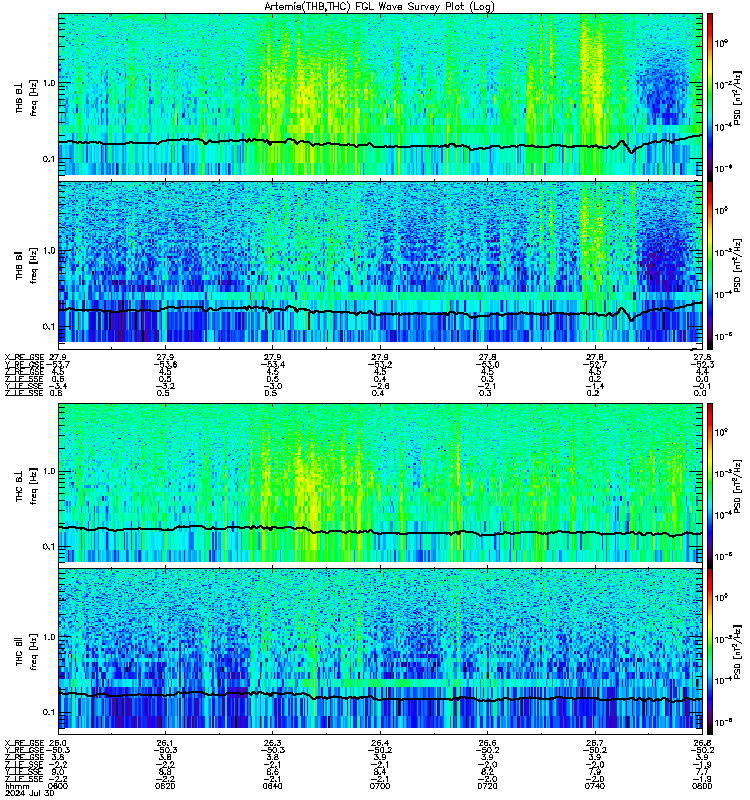The image size is (750, 800).
Task: Click the 1.0 frequency tick of THC B⊥ panel
Action: pos(49,471)
